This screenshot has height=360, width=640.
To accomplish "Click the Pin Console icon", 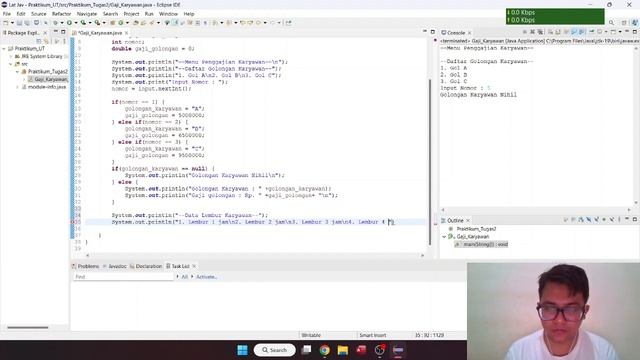I will (591, 32).
